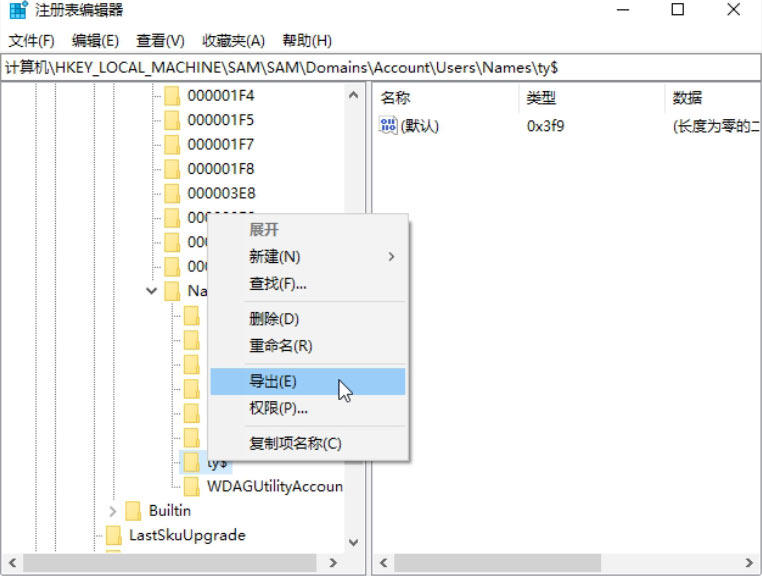762x576 pixels.
Task: Select the 000003E8 registry key
Action: pyautogui.click(x=221, y=193)
